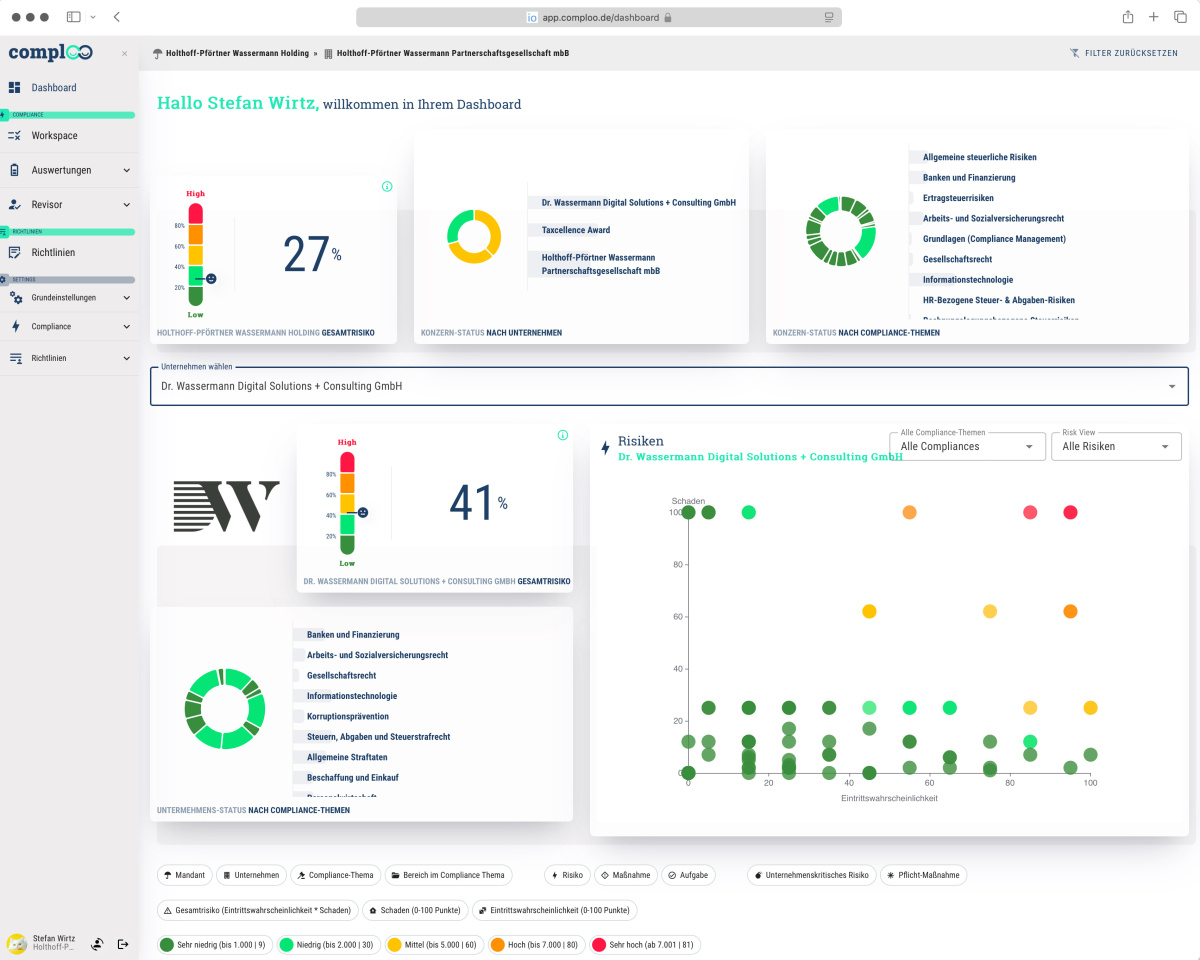Screen dimensions: 1200x960
Task: Click the Safari share icon
Action: point(1128,17)
